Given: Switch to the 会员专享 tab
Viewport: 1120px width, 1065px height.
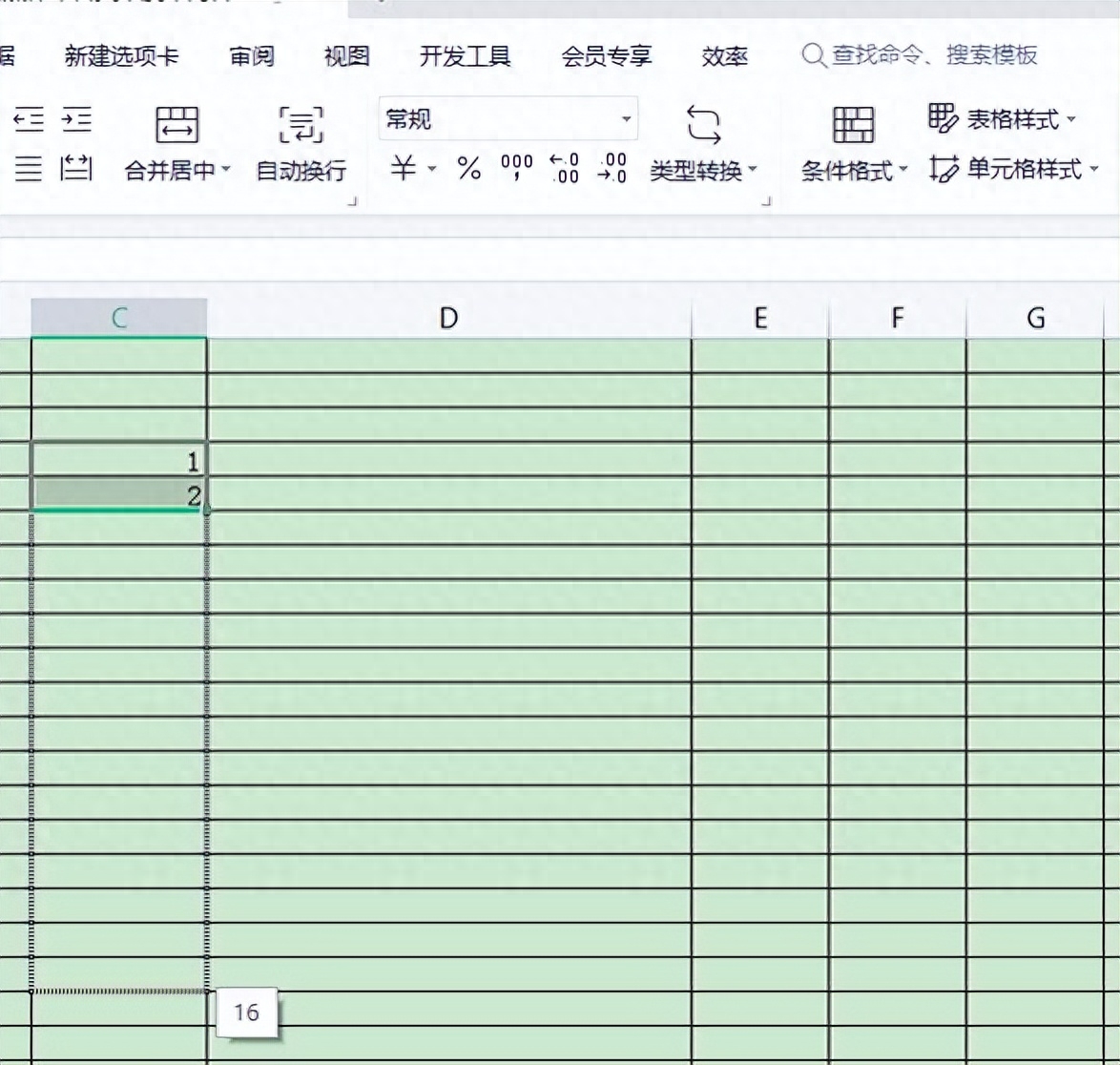Looking at the screenshot, I should point(607,55).
